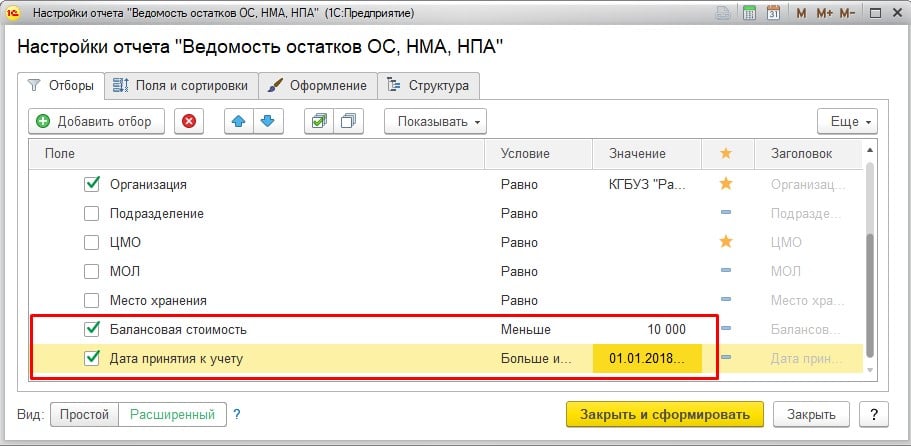The height and width of the screenshot is (446, 911).
Task: Click the uncheck all filters icon
Action: click(348, 122)
